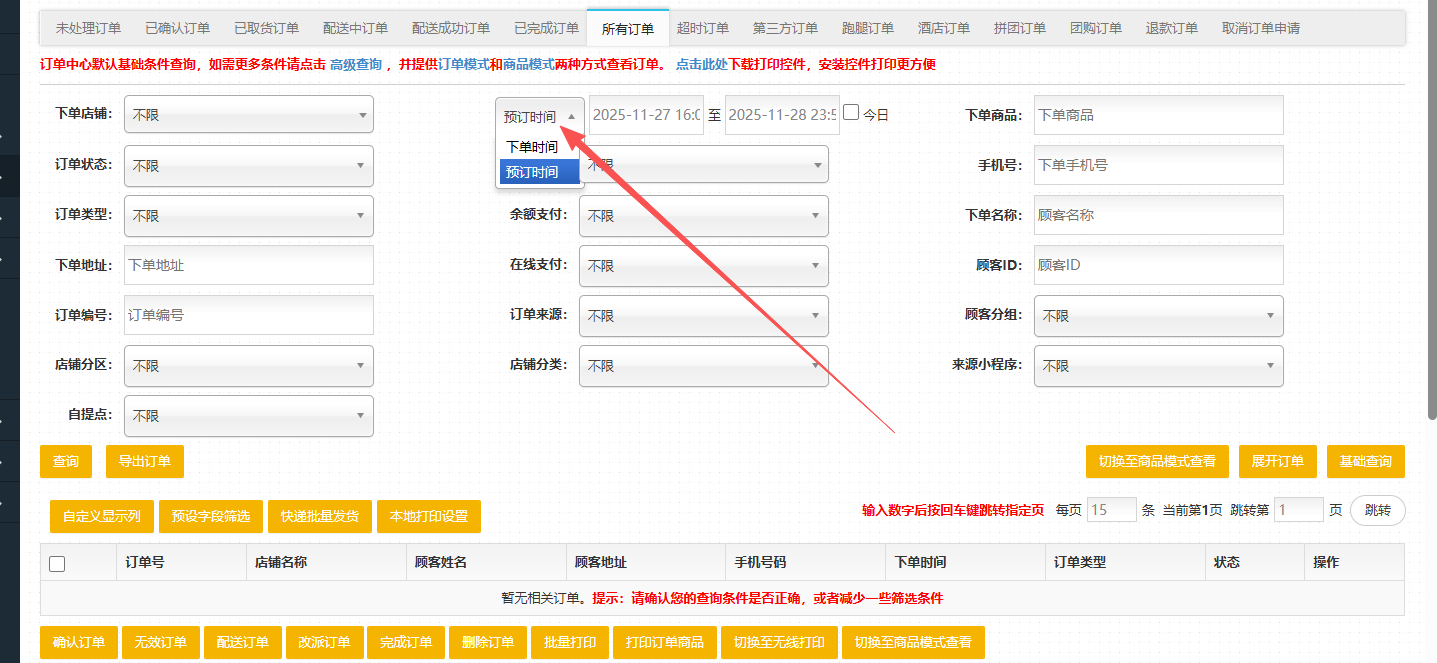Open the 跑腿订单 tab

[867, 28]
